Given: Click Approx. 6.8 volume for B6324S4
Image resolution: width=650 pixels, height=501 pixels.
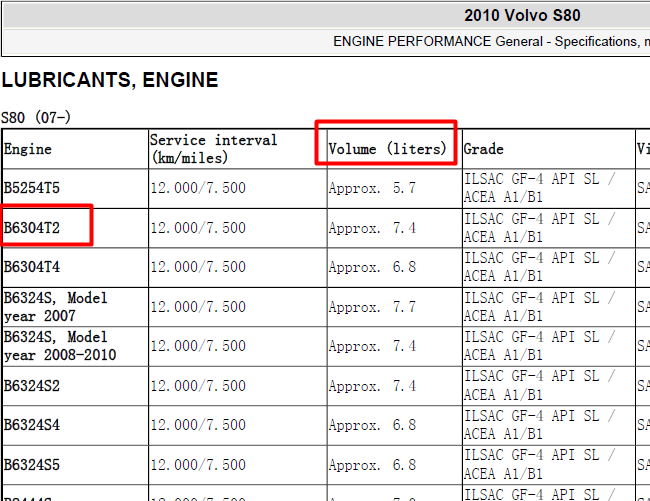Looking at the screenshot, I should click(x=372, y=426).
